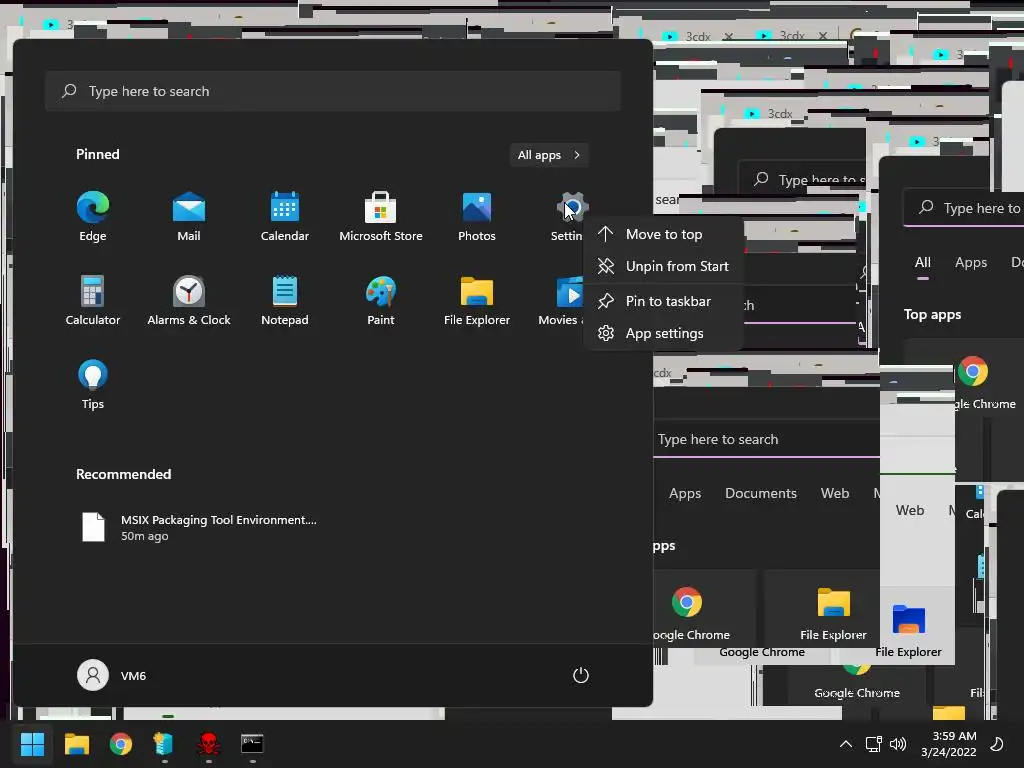Choose Move to top in context menu
The width and height of the screenshot is (1024, 768).
(x=664, y=234)
